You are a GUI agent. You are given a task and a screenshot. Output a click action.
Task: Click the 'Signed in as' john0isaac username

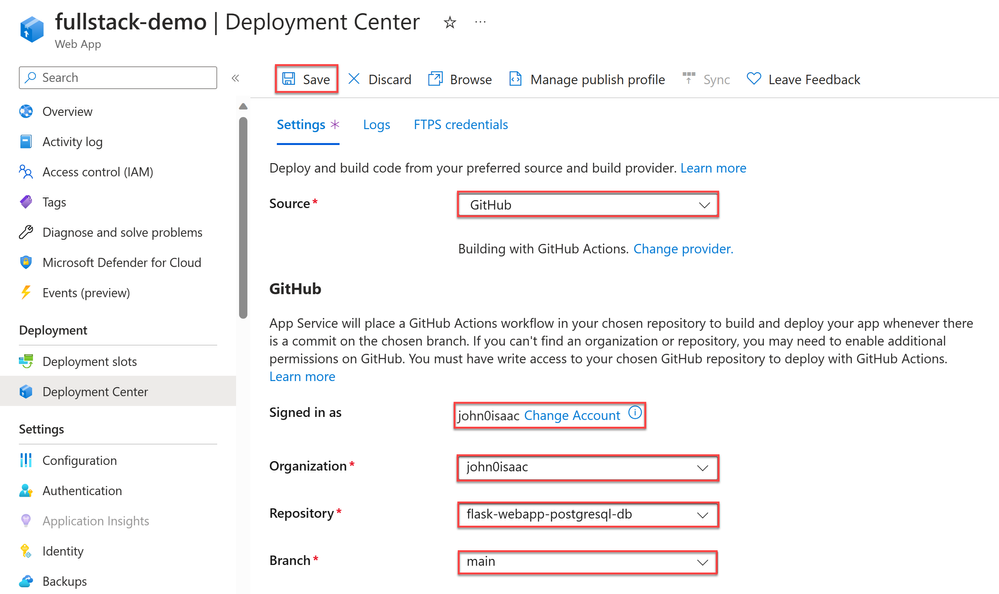489,416
